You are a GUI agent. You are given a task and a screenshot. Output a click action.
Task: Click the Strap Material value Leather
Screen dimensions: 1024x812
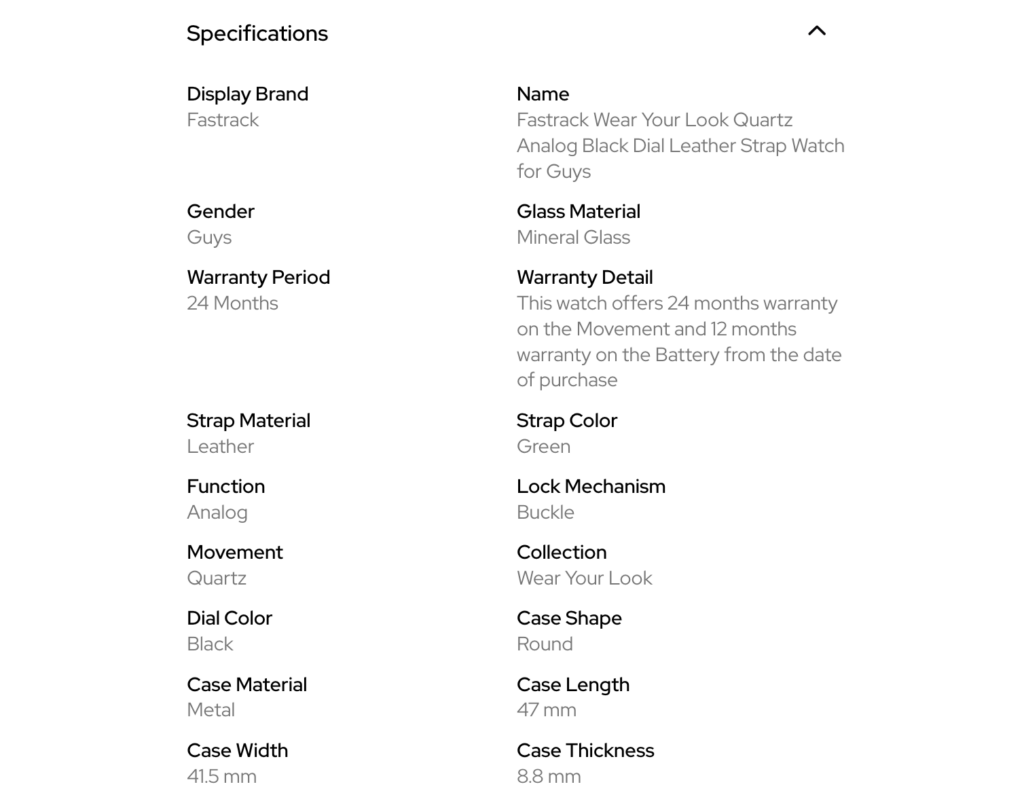pyautogui.click(x=220, y=447)
